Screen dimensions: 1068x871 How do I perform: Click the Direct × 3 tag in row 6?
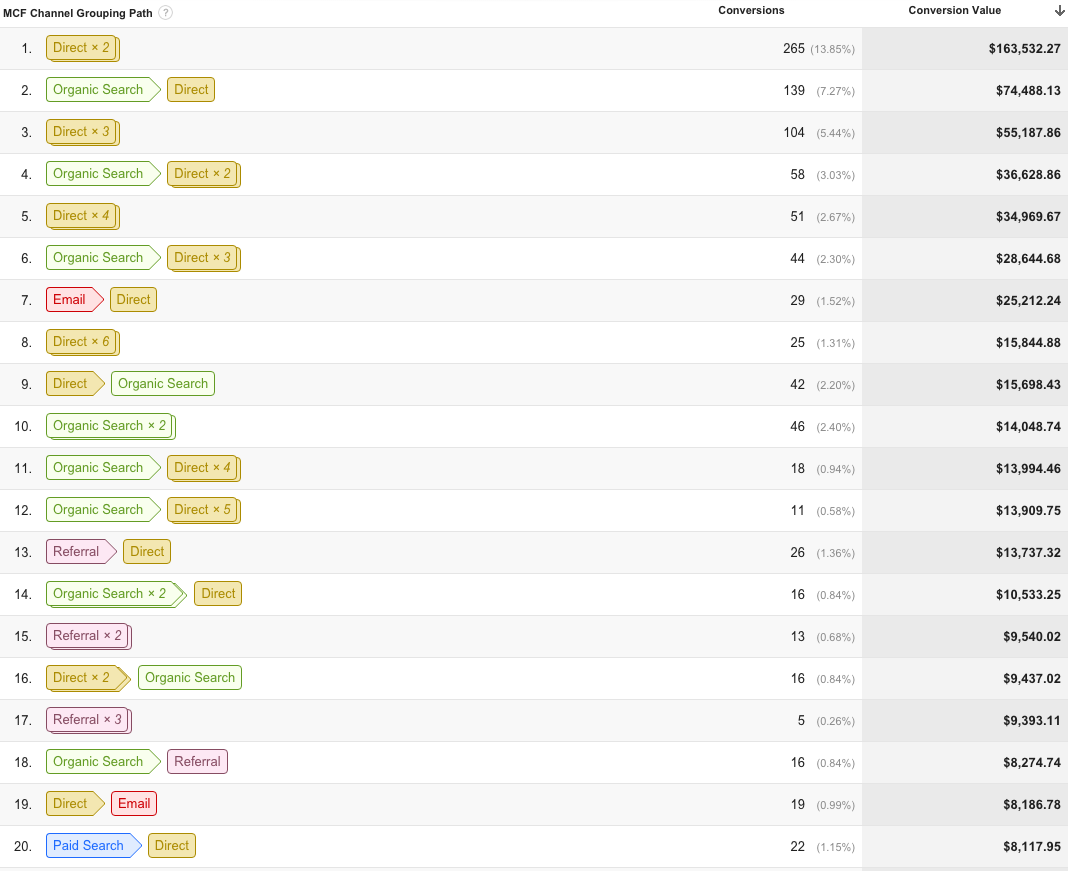click(x=204, y=258)
